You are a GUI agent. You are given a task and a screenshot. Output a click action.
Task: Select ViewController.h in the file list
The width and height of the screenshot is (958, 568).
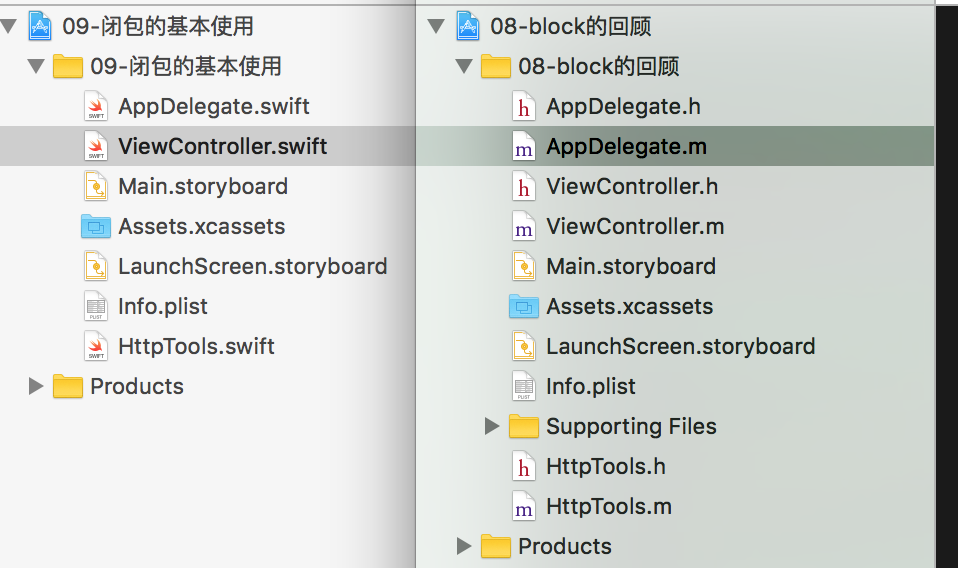coord(632,187)
